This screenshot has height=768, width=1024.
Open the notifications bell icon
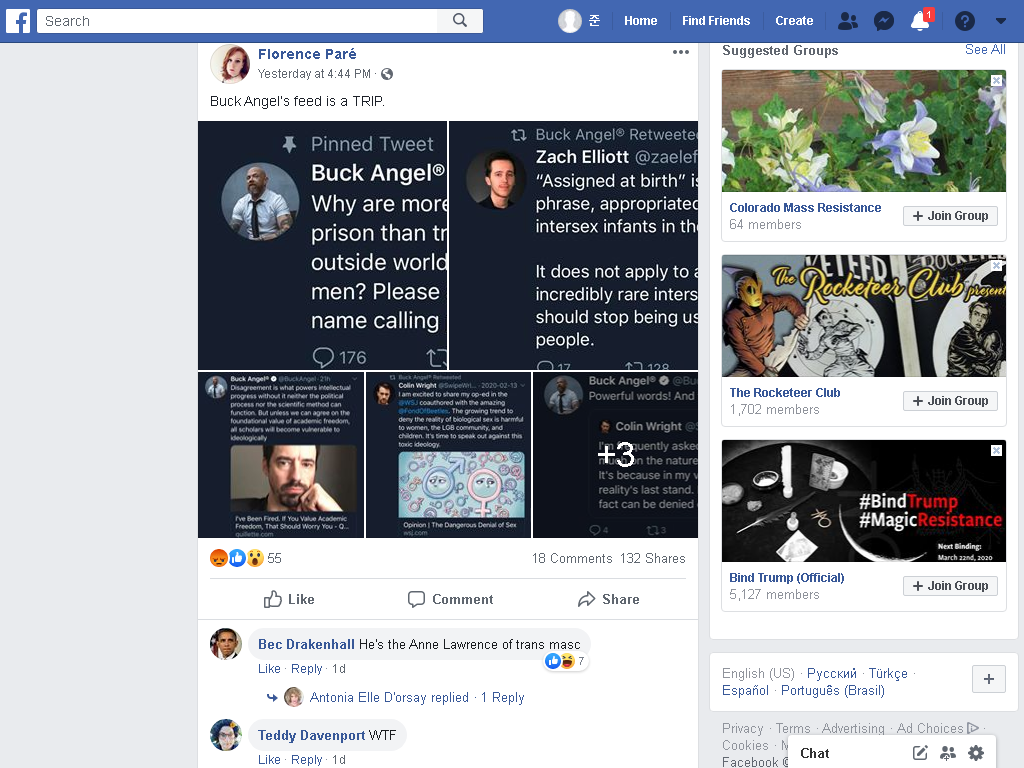click(920, 21)
